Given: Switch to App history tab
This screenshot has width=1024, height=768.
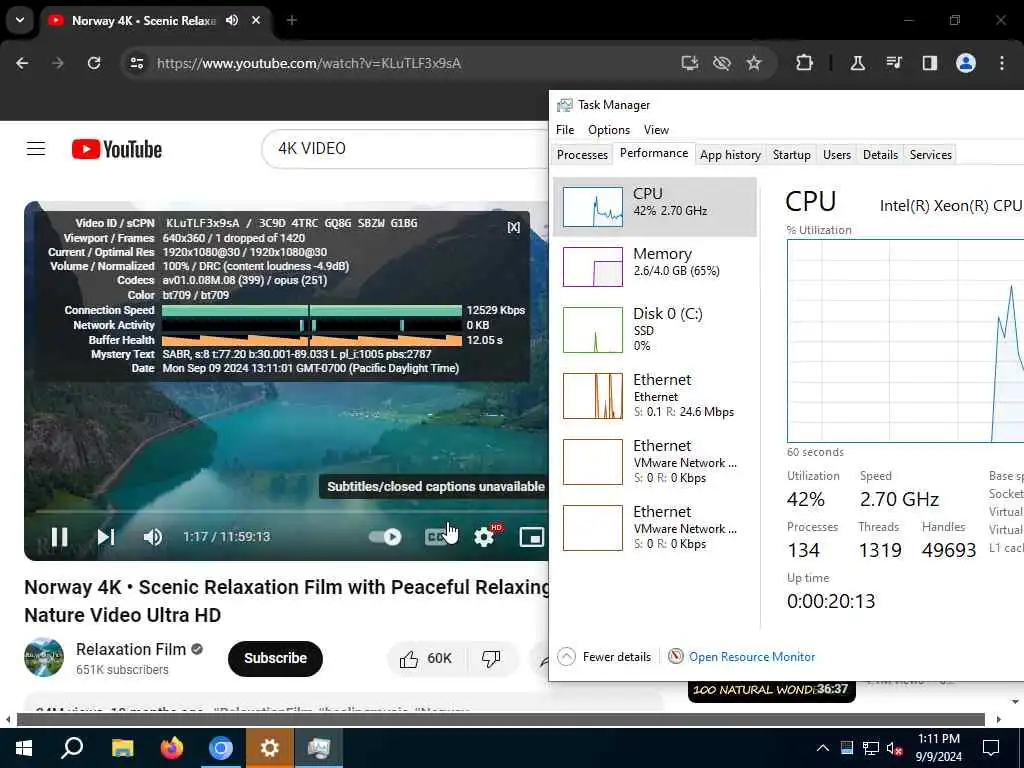Looking at the screenshot, I should click(x=730, y=155).
